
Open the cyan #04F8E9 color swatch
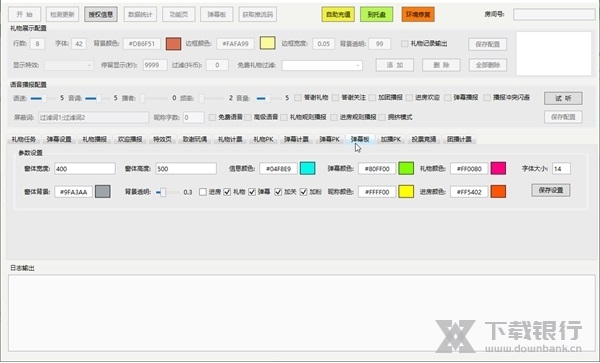[x=308, y=168]
